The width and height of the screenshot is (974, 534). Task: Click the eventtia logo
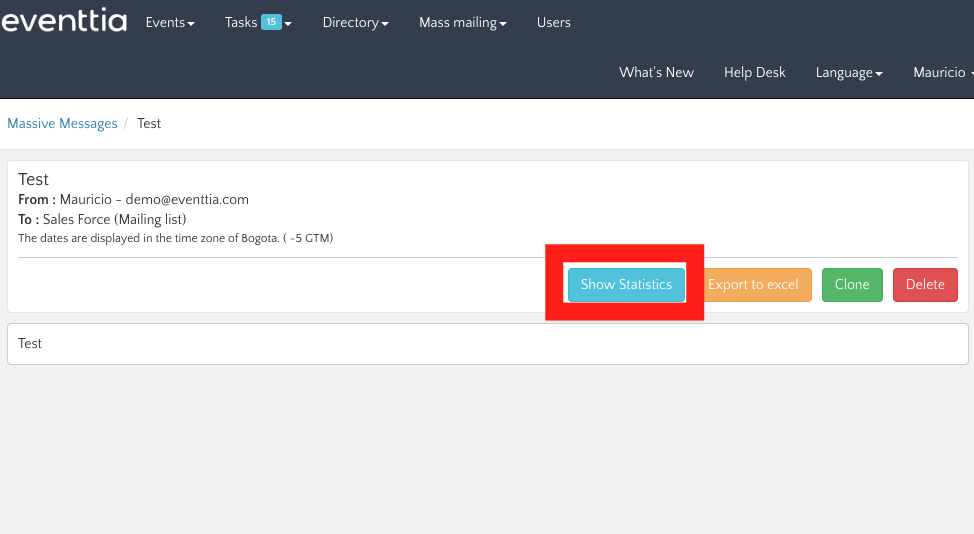(64, 22)
